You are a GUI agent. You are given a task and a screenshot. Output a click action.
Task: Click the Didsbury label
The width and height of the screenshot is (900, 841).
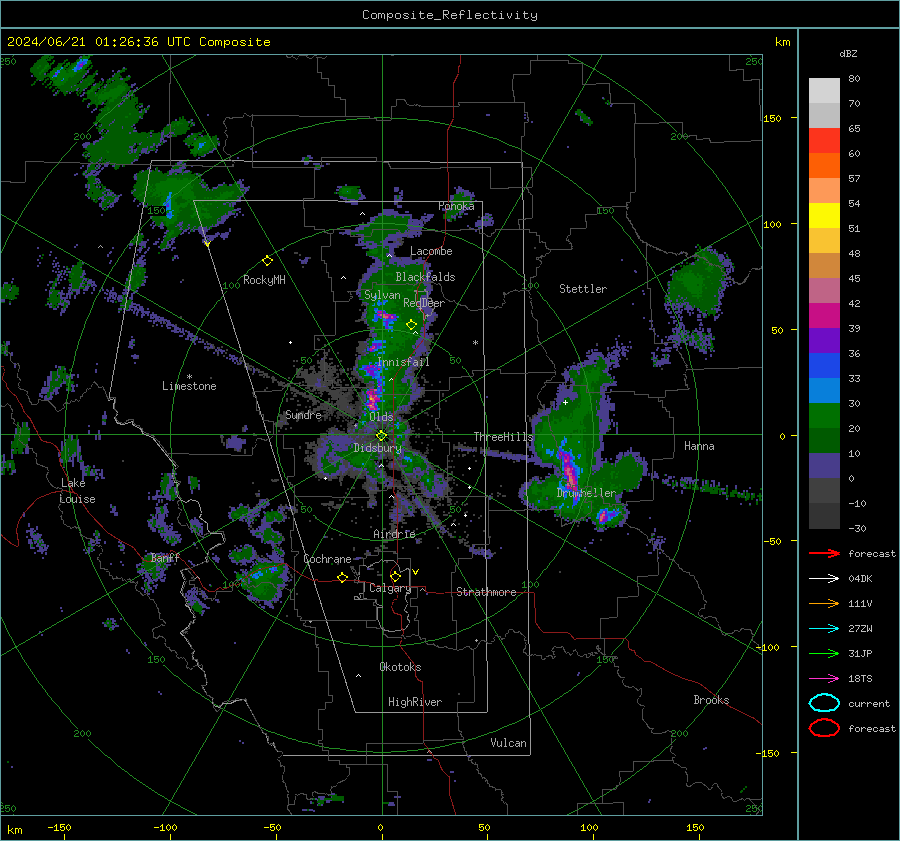(377, 448)
